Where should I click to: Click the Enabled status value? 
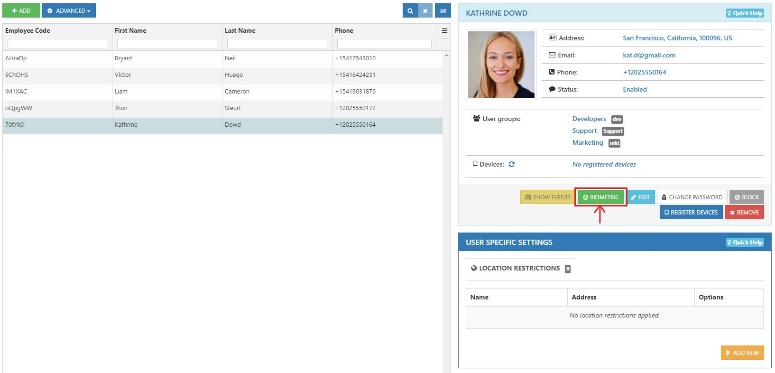click(x=635, y=89)
